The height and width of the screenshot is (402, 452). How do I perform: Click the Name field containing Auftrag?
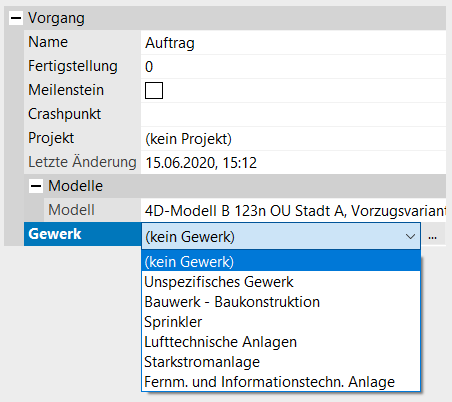(x=293, y=43)
